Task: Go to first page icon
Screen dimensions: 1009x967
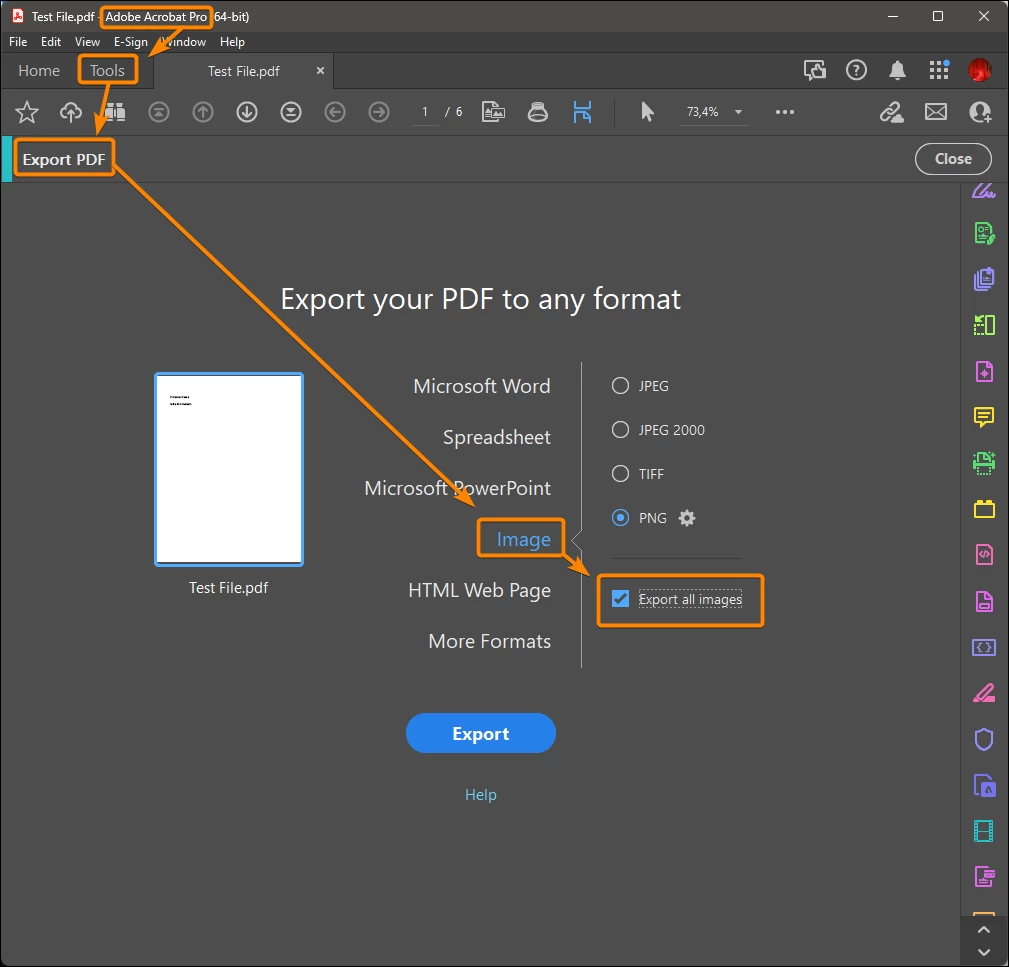Action: click(x=159, y=112)
